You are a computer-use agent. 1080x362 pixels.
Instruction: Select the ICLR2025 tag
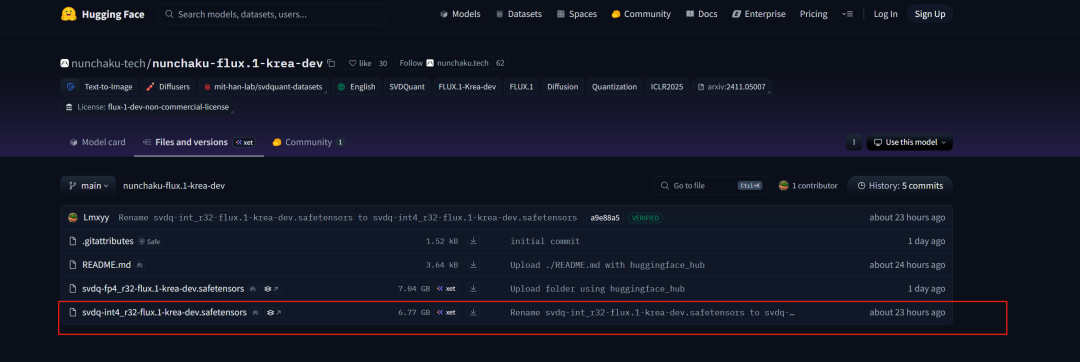click(x=667, y=87)
